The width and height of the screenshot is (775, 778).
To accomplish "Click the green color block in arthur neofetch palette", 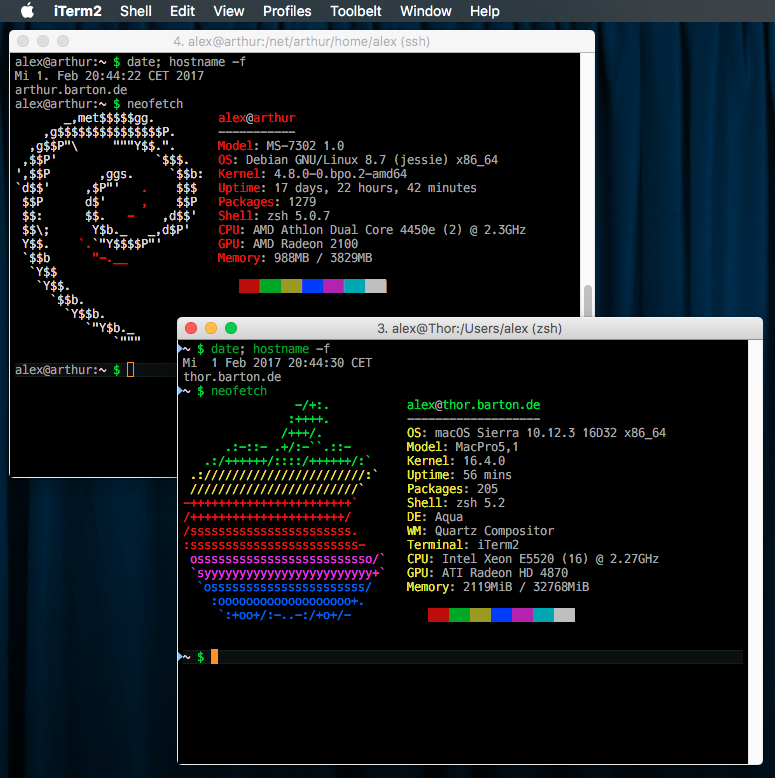I will click(x=270, y=286).
